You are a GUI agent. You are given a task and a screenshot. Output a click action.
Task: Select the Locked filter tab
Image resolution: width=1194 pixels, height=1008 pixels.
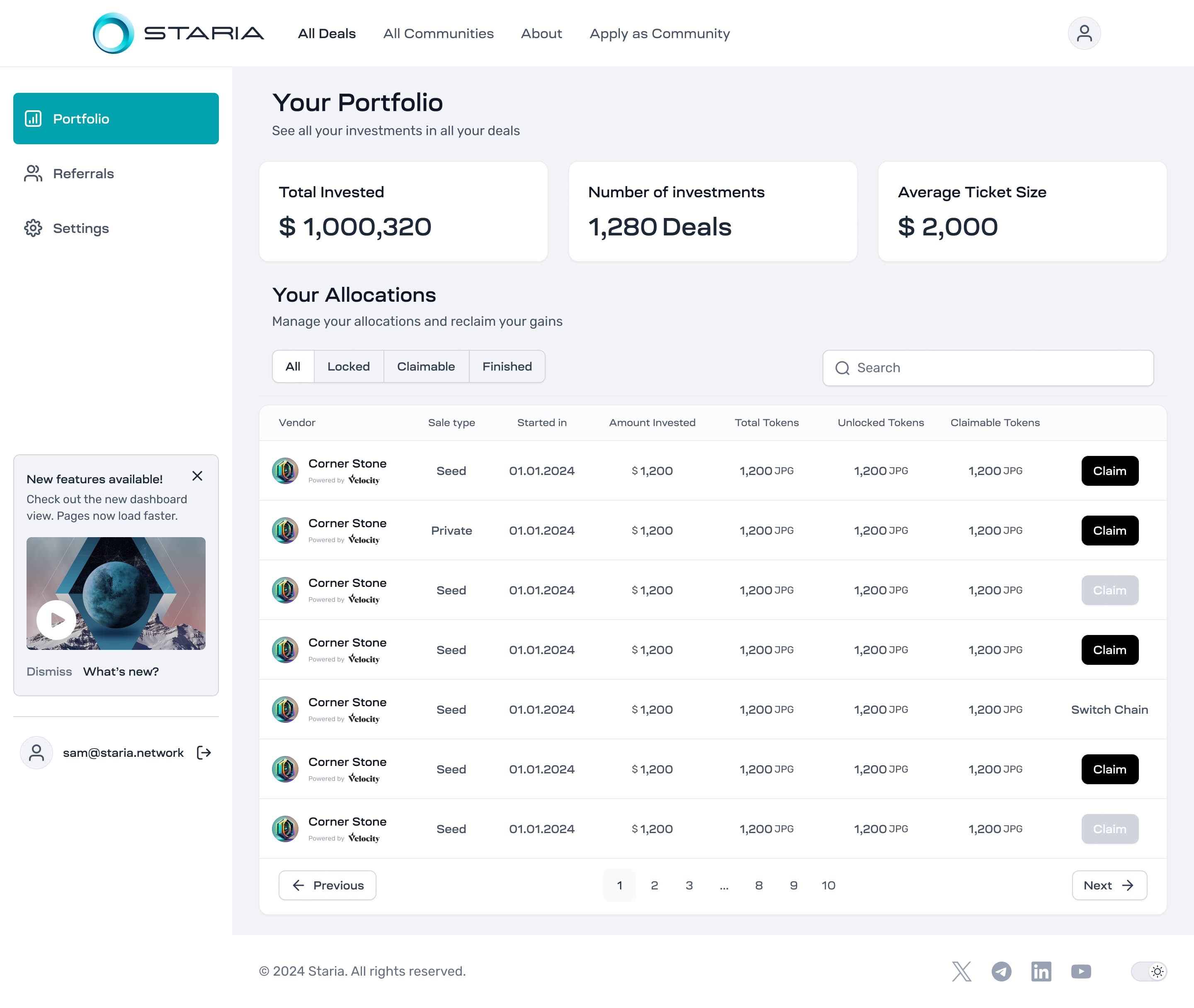click(x=348, y=366)
